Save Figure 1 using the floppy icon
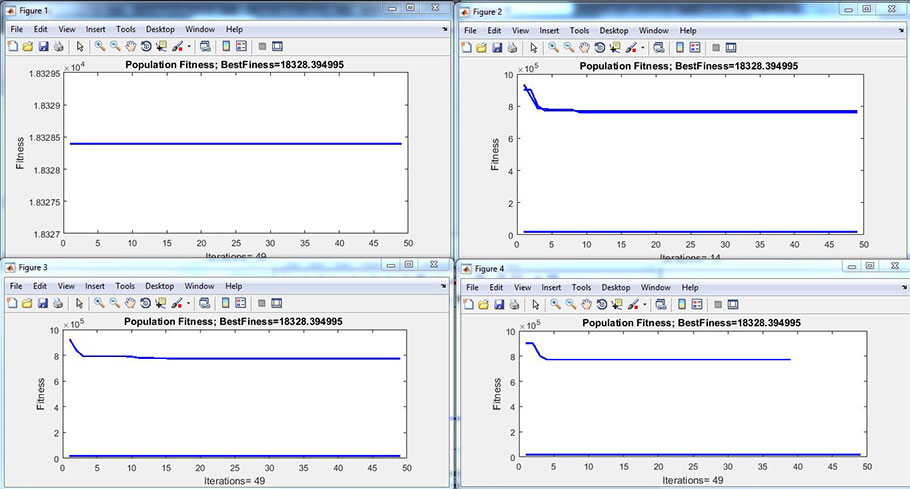The image size is (910, 489). coord(42,46)
